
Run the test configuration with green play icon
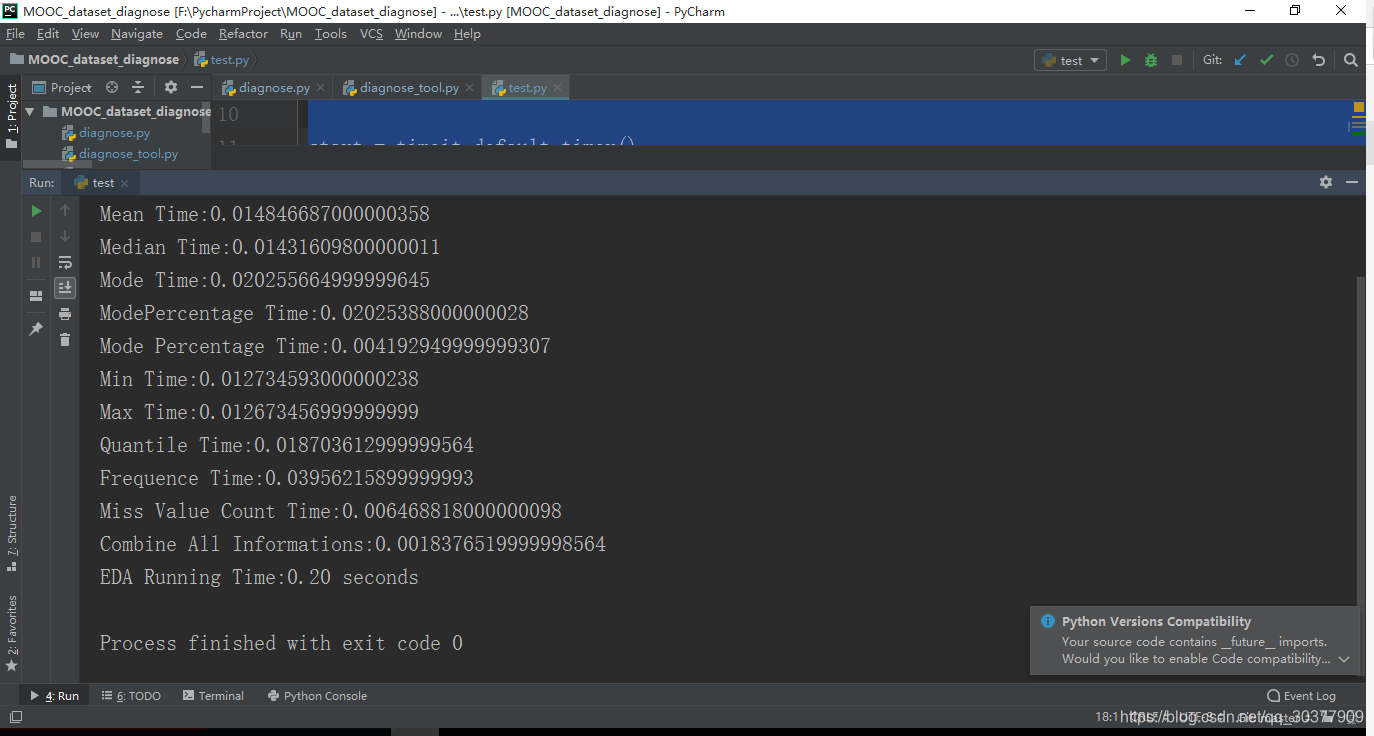[x=1126, y=59]
